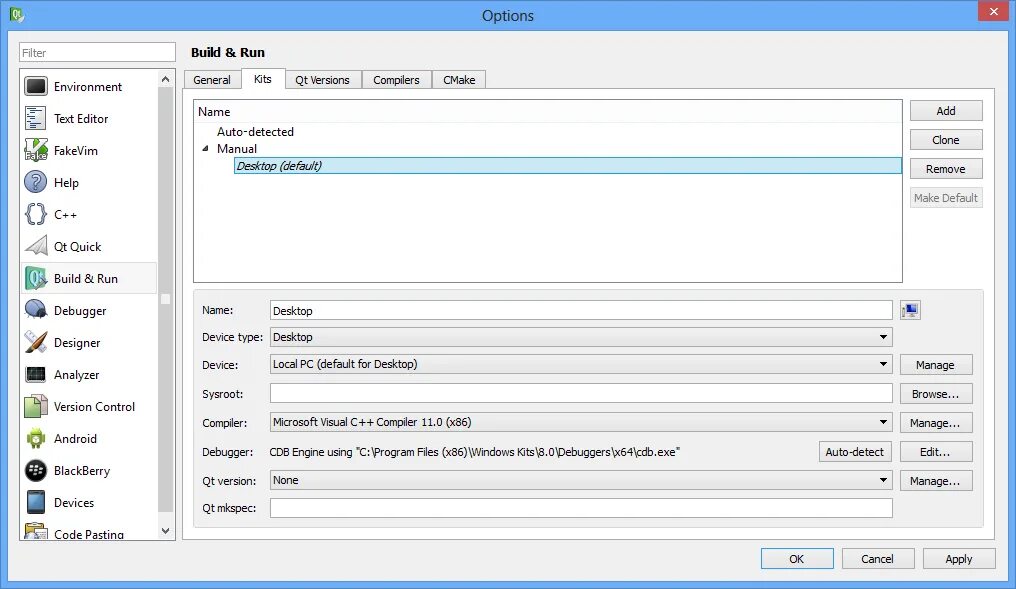Cancel the Options dialog
Screen dimensions: 1016x589
(x=878, y=559)
